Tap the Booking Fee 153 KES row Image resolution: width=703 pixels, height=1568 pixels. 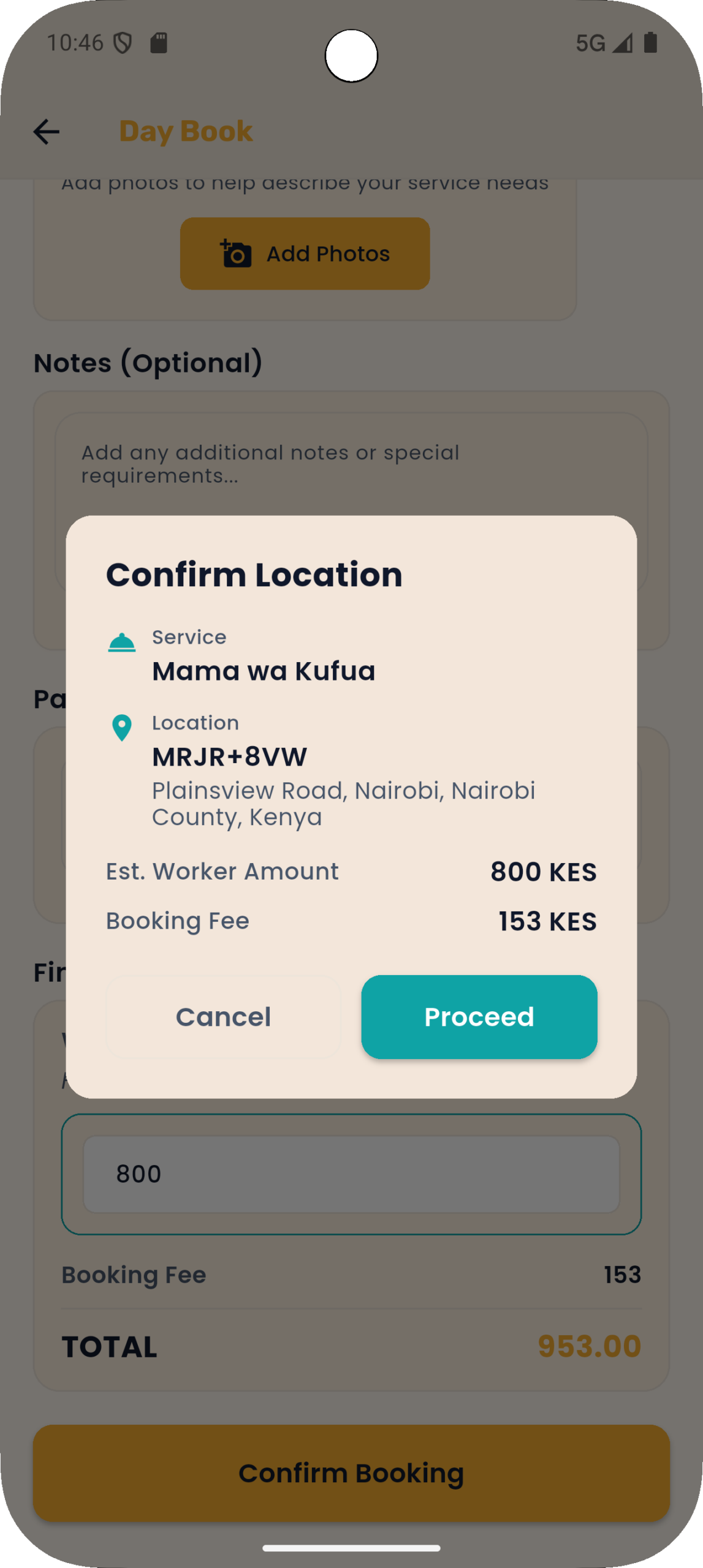(x=351, y=921)
